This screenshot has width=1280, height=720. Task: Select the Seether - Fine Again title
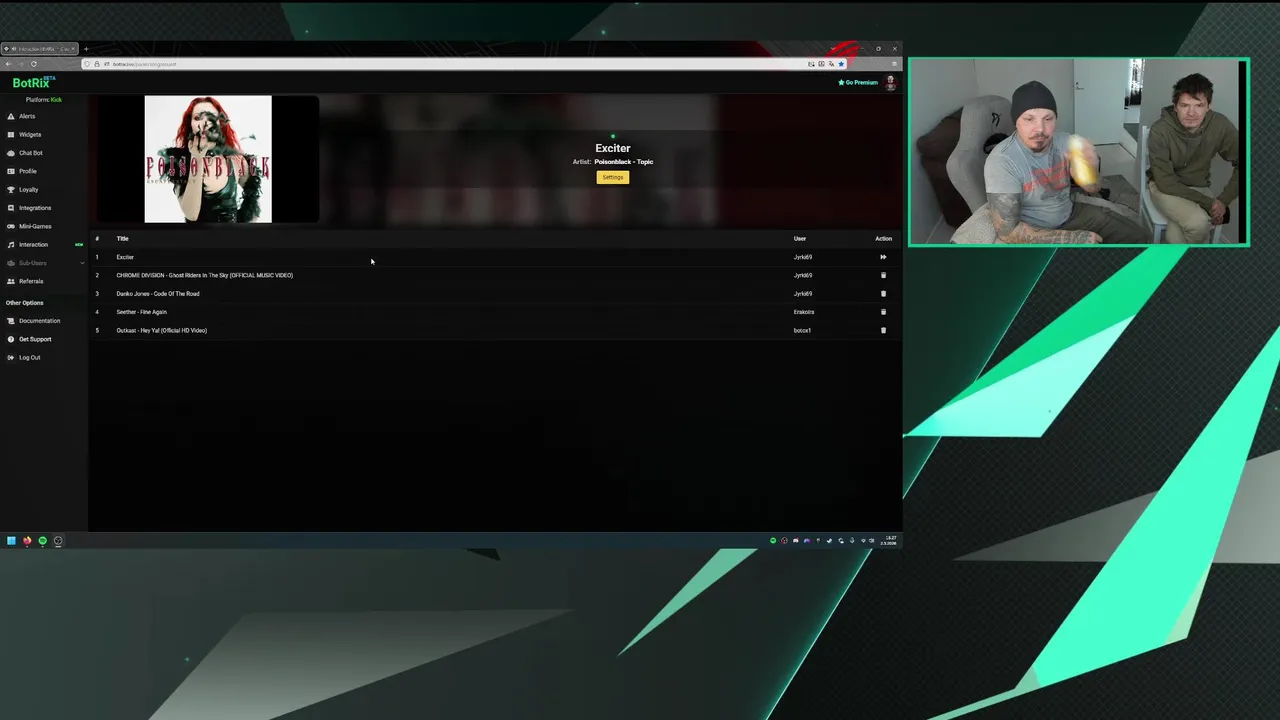[x=141, y=312]
